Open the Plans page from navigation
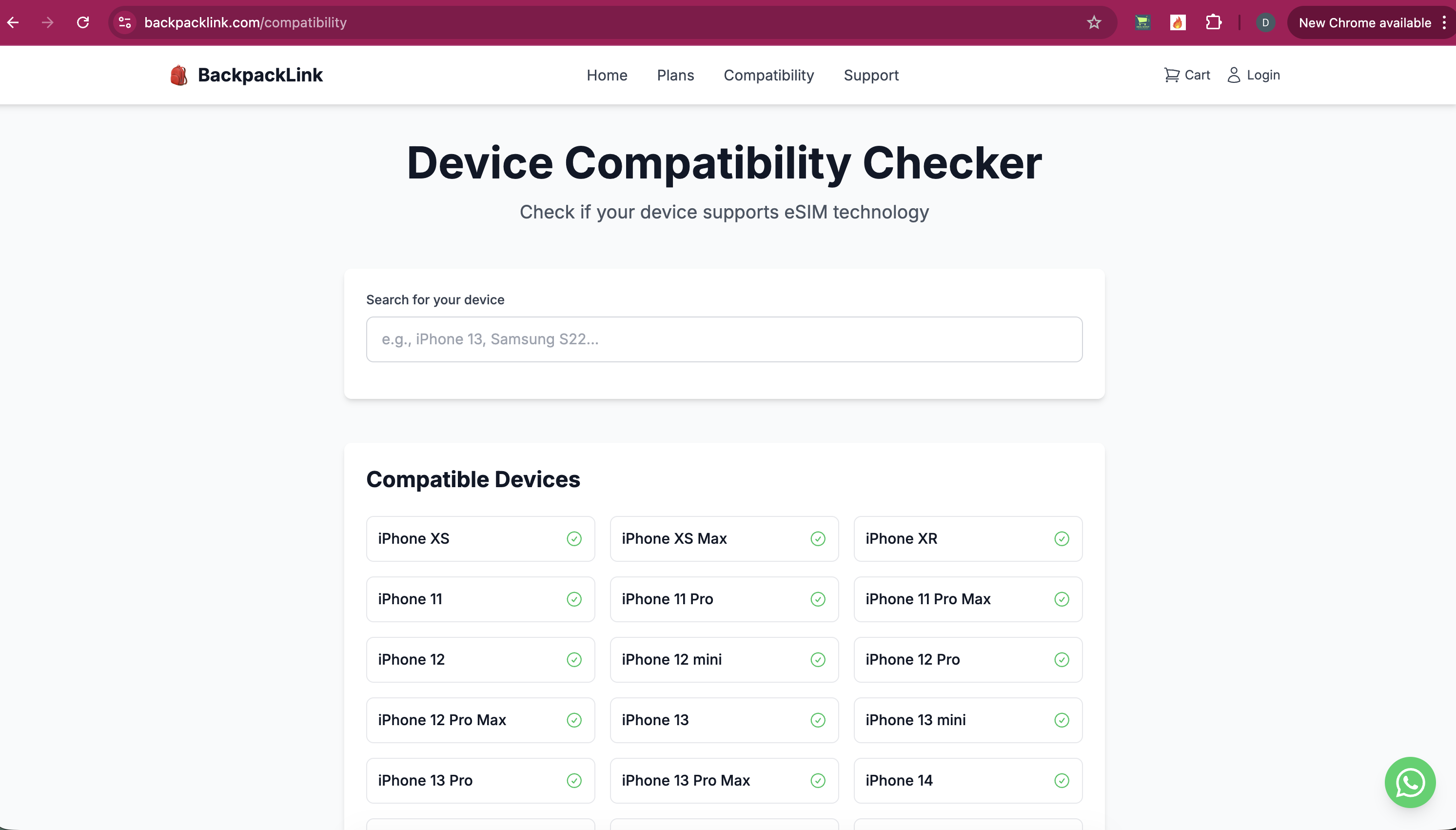This screenshot has height=830, width=1456. coord(675,75)
